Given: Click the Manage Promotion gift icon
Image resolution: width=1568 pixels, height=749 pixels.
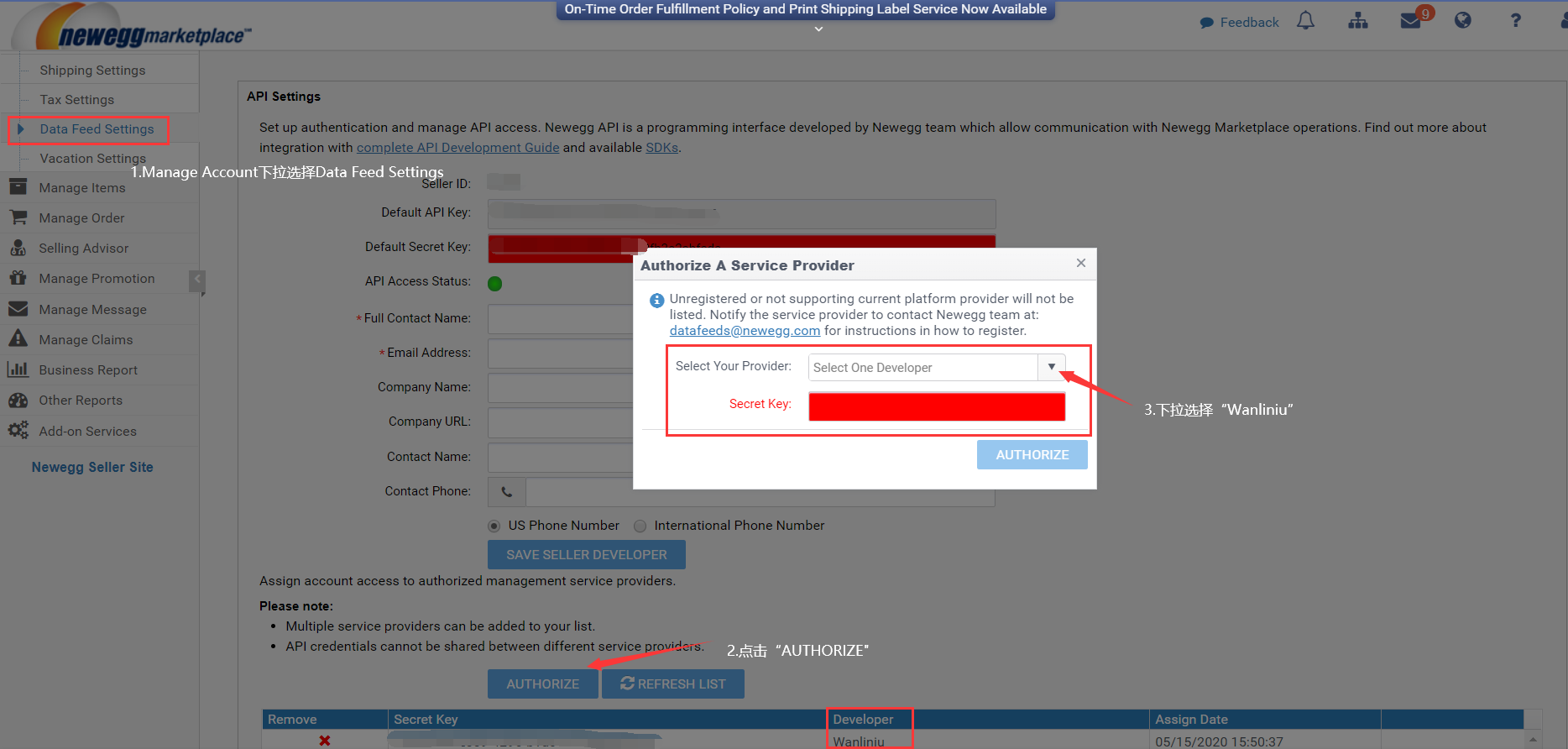Looking at the screenshot, I should (x=18, y=278).
